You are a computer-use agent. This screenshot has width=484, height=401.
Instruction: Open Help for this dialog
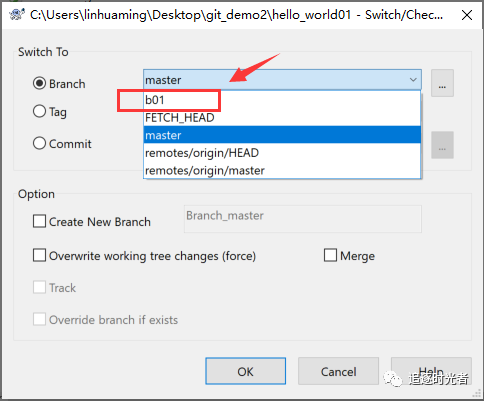(x=431, y=371)
